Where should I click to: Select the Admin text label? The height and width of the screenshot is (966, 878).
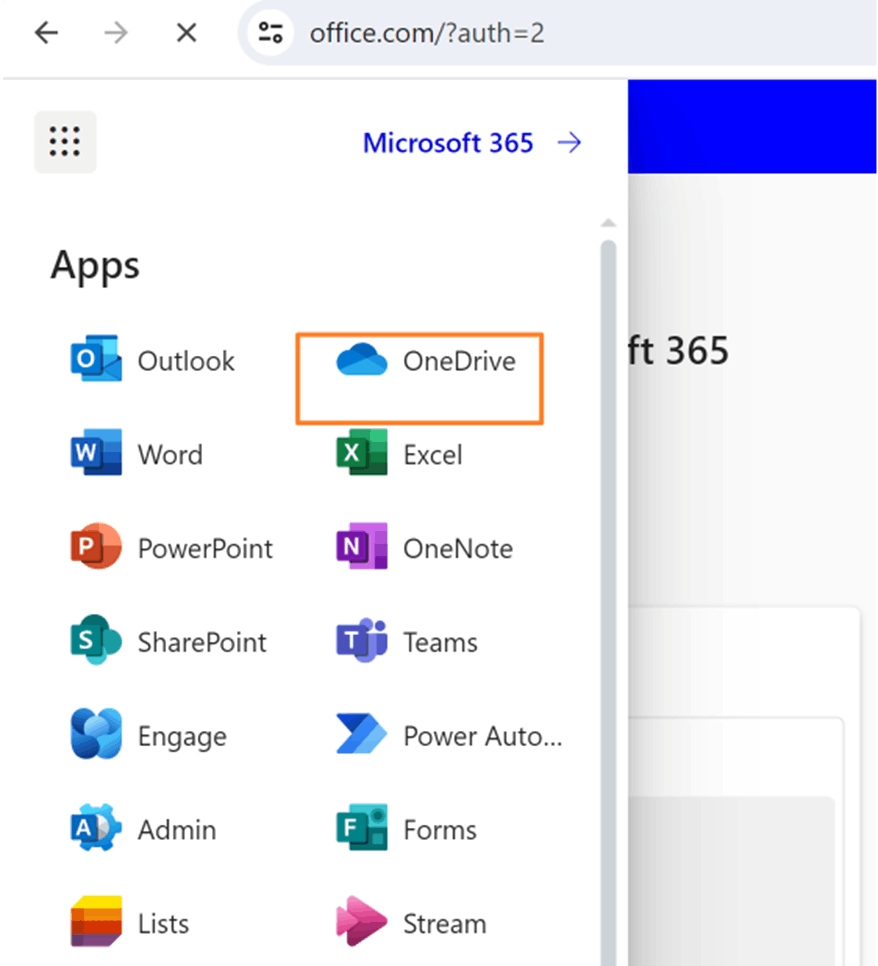tap(177, 829)
